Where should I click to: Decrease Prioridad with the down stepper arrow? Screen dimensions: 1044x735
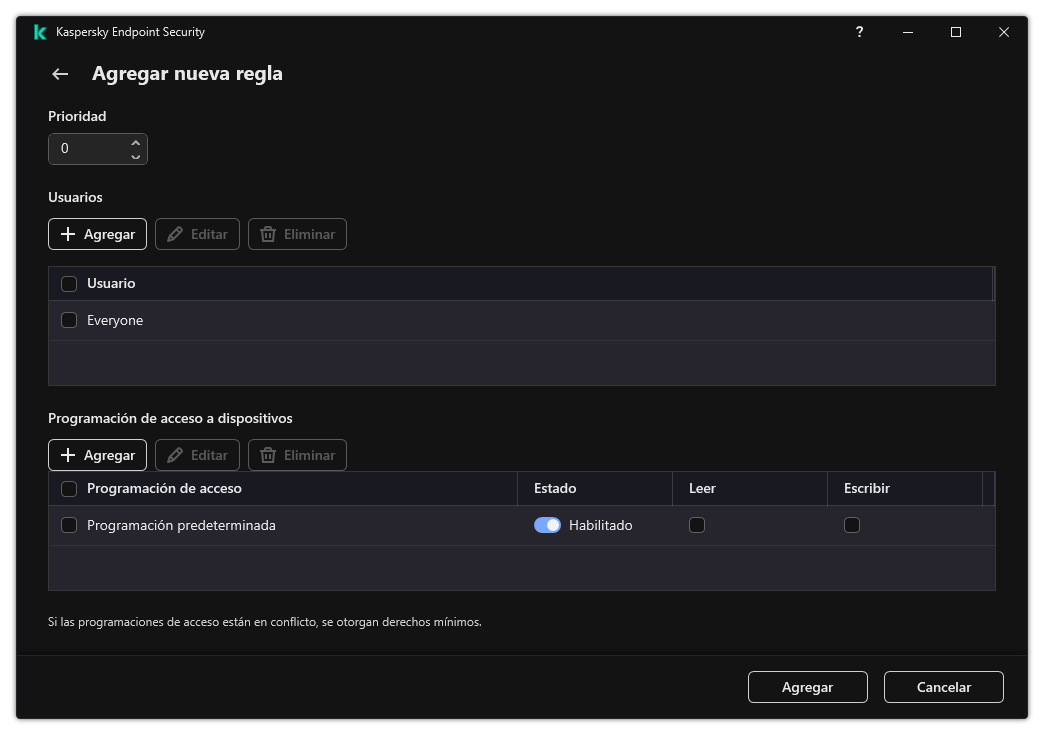tap(135, 155)
